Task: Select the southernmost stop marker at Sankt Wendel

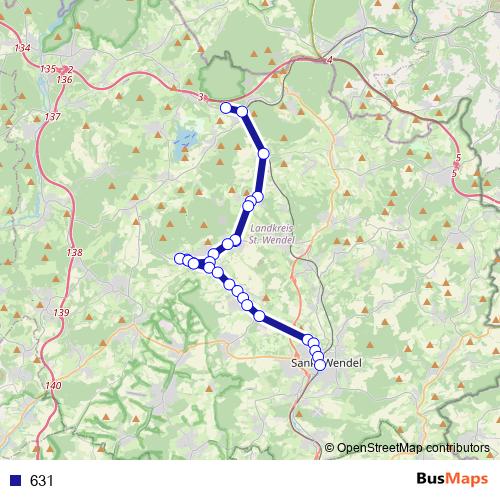Action: coord(320,365)
